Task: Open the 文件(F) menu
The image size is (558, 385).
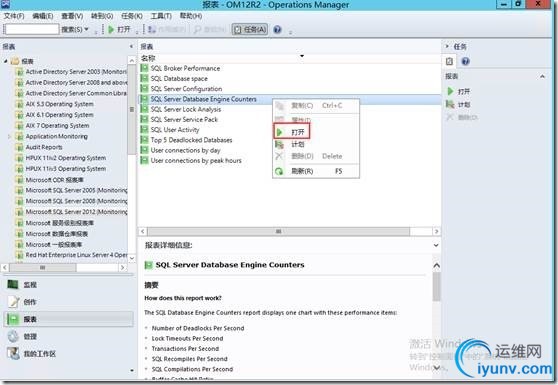Action: (x=14, y=16)
